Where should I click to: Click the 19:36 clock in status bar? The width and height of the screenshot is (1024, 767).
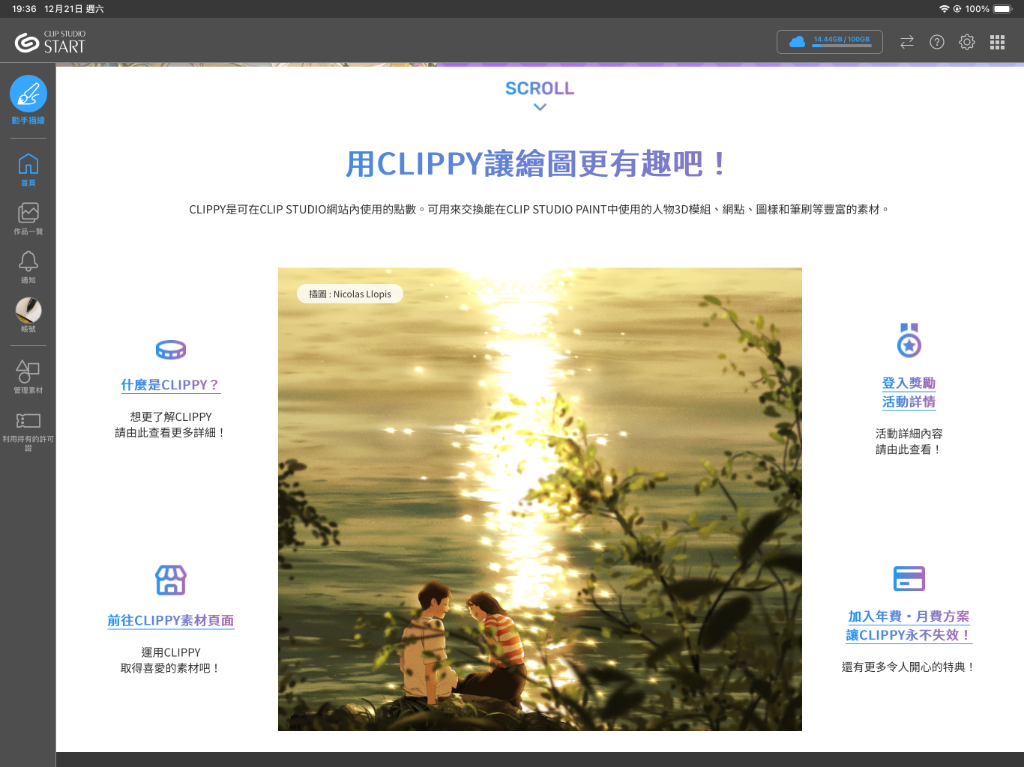pos(24,8)
